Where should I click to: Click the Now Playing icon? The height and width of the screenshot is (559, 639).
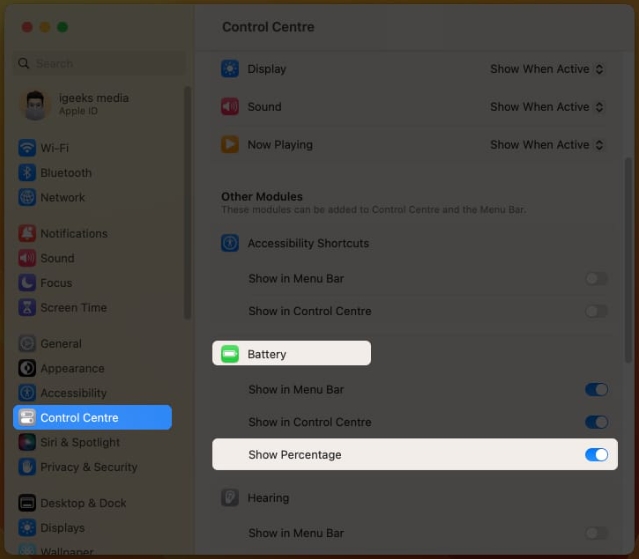coord(230,145)
